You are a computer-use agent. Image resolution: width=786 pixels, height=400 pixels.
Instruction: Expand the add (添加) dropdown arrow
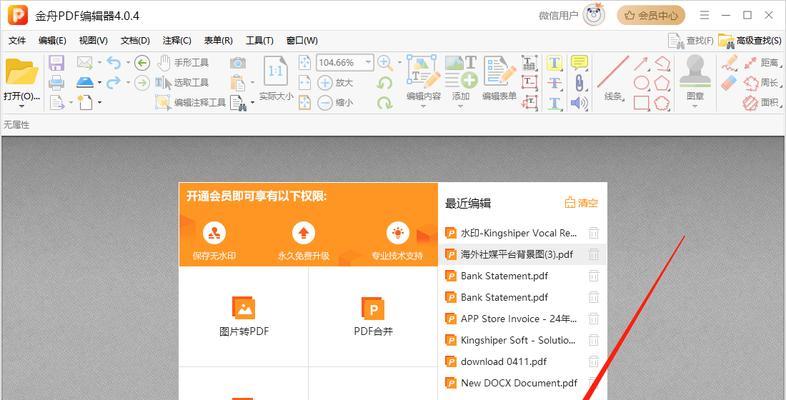[461, 106]
